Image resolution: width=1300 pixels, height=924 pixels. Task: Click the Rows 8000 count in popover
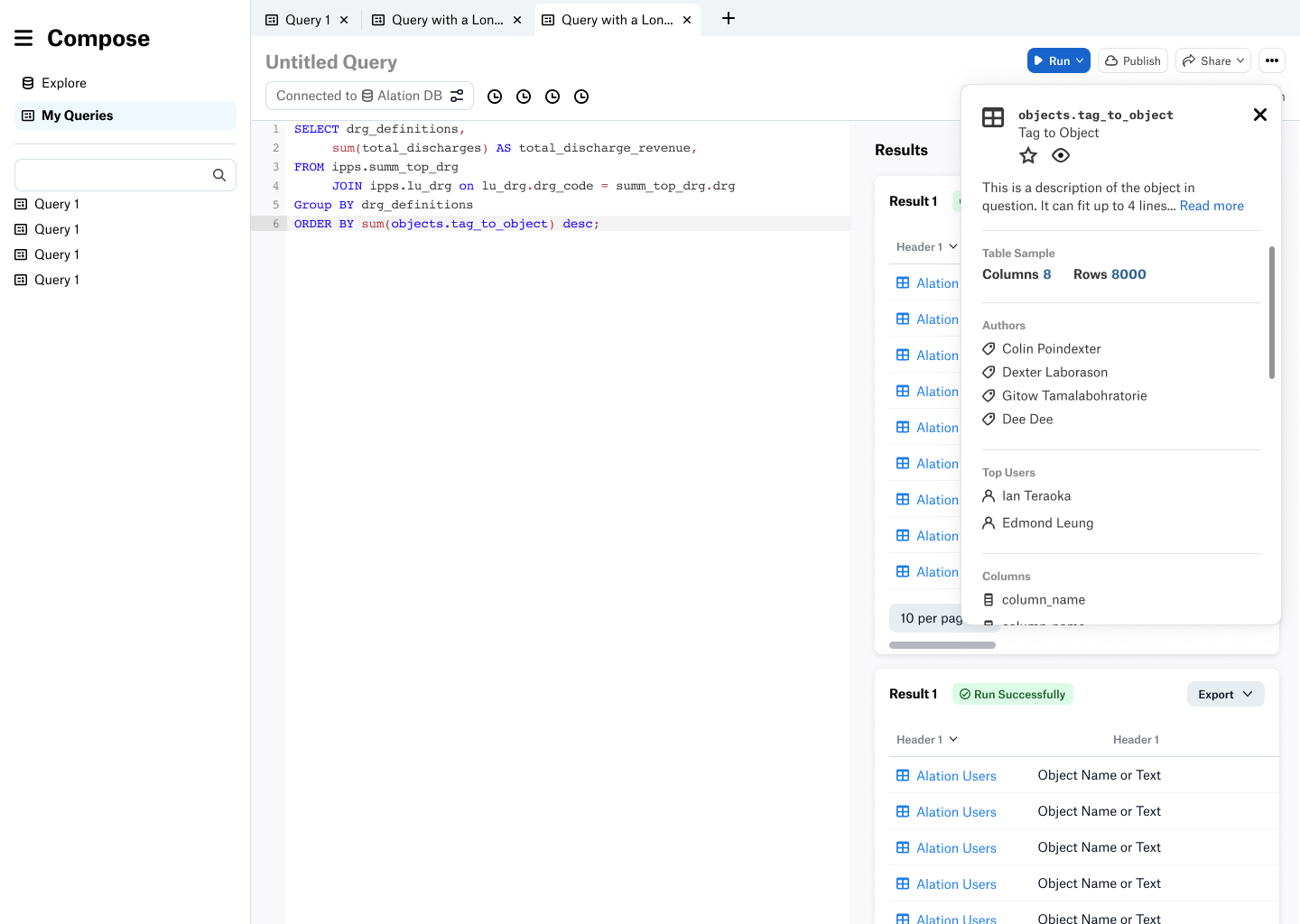click(x=1110, y=274)
